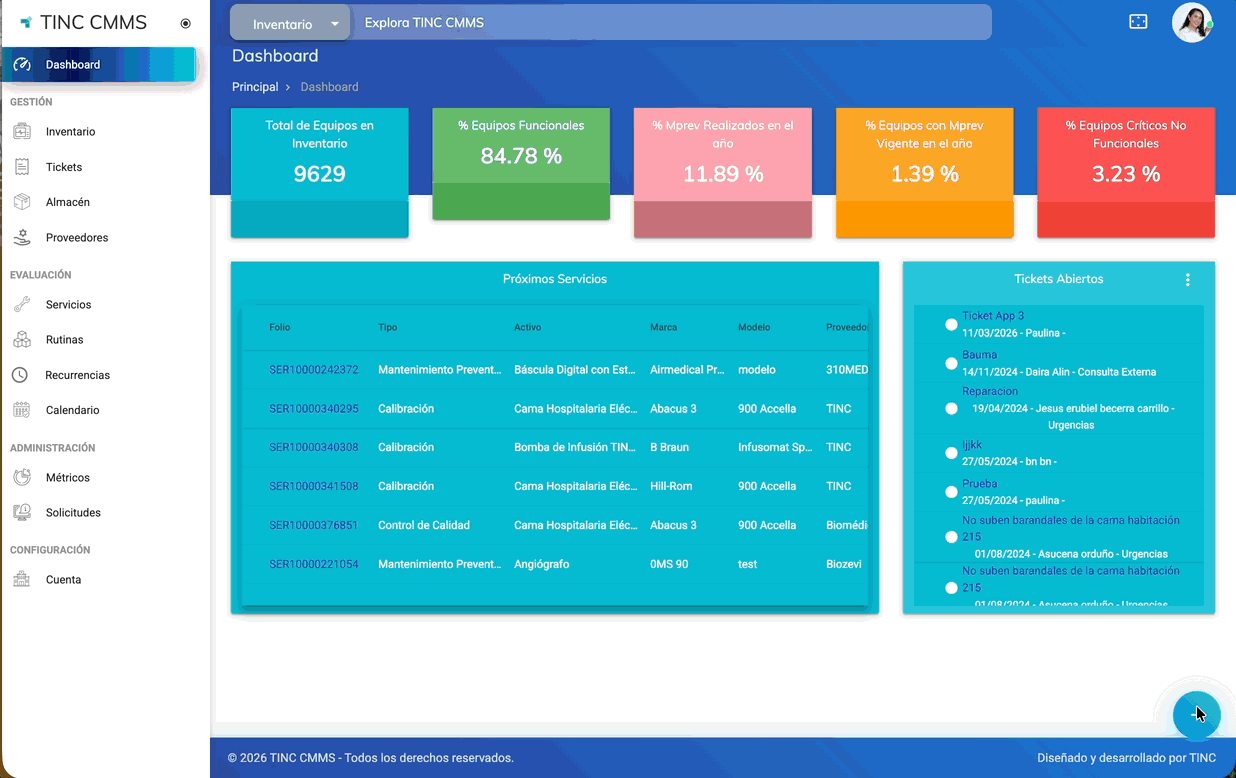Screen dimensions: 1236x778
Task: Go to Métricos in the sidebar
Action: pos(67,478)
